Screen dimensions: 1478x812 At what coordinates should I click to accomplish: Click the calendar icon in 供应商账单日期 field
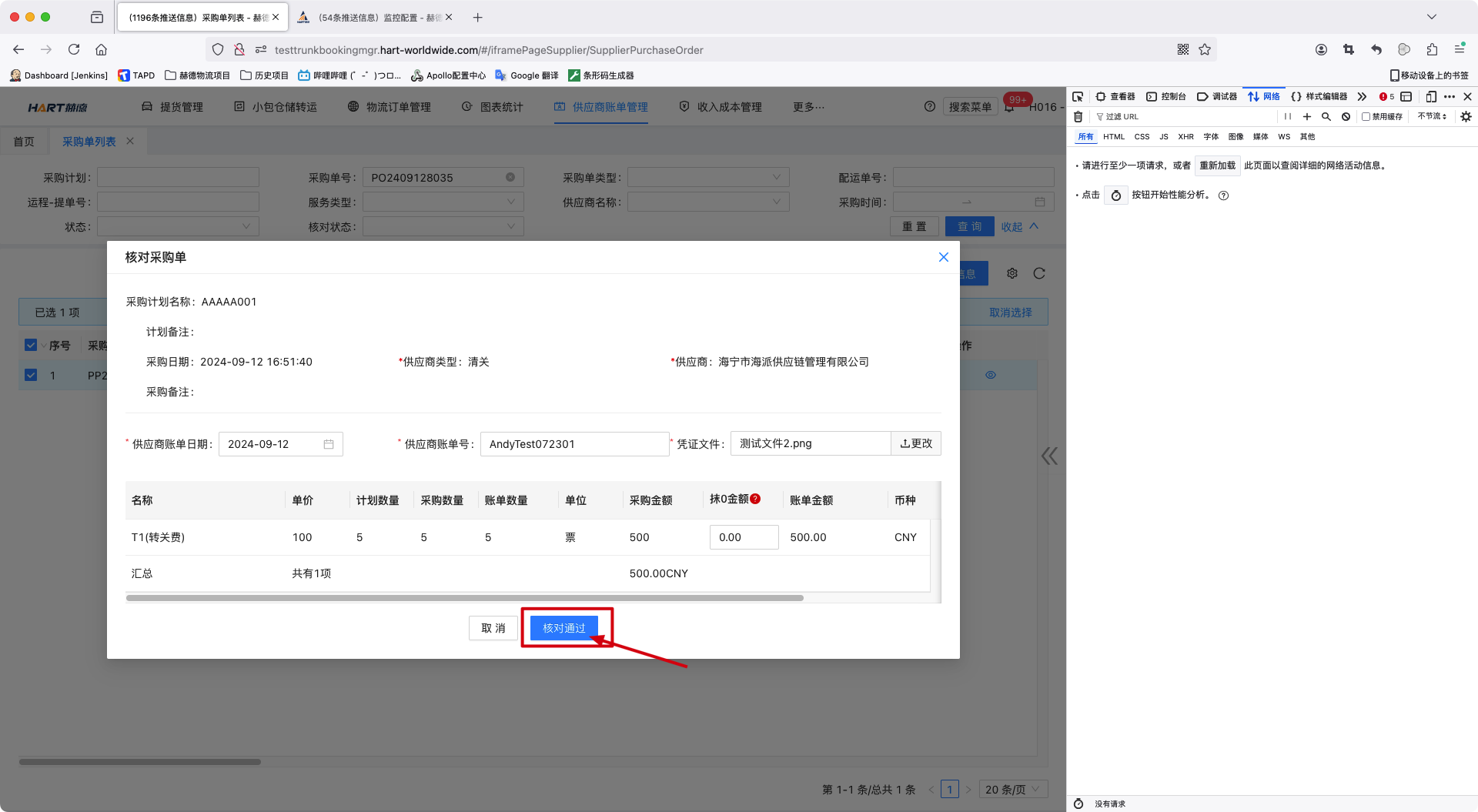(x=329, y=444)
